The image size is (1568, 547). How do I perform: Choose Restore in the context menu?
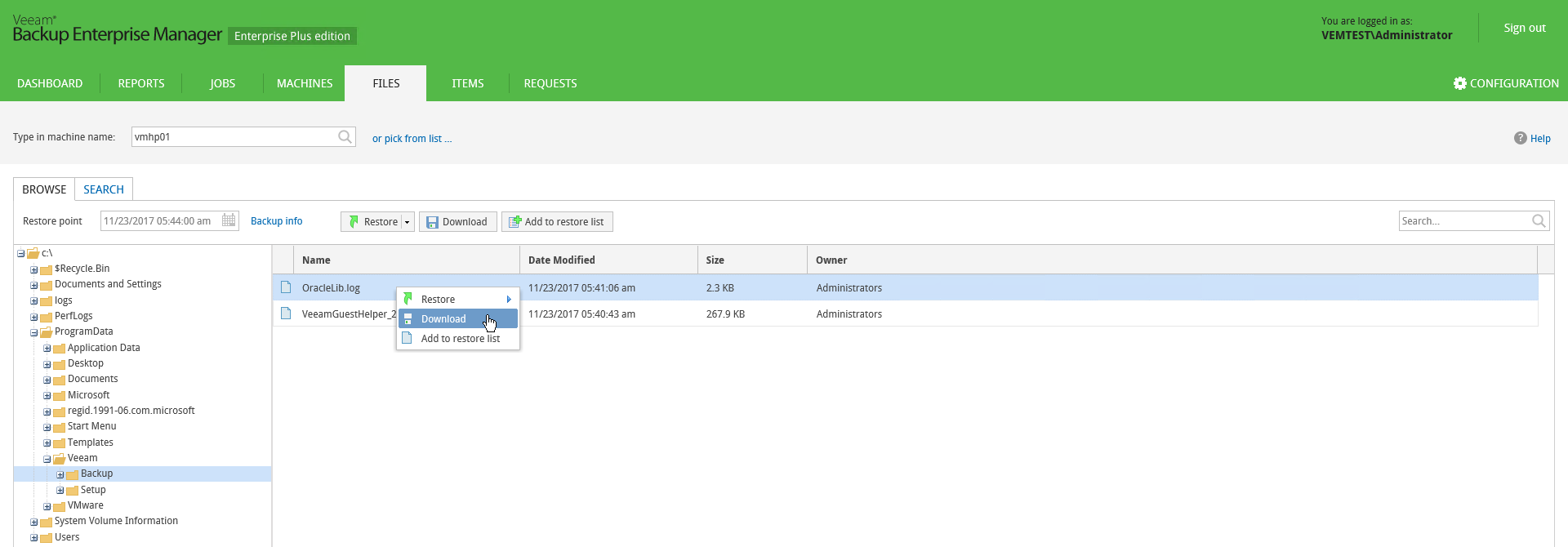[x=458, y=300]
